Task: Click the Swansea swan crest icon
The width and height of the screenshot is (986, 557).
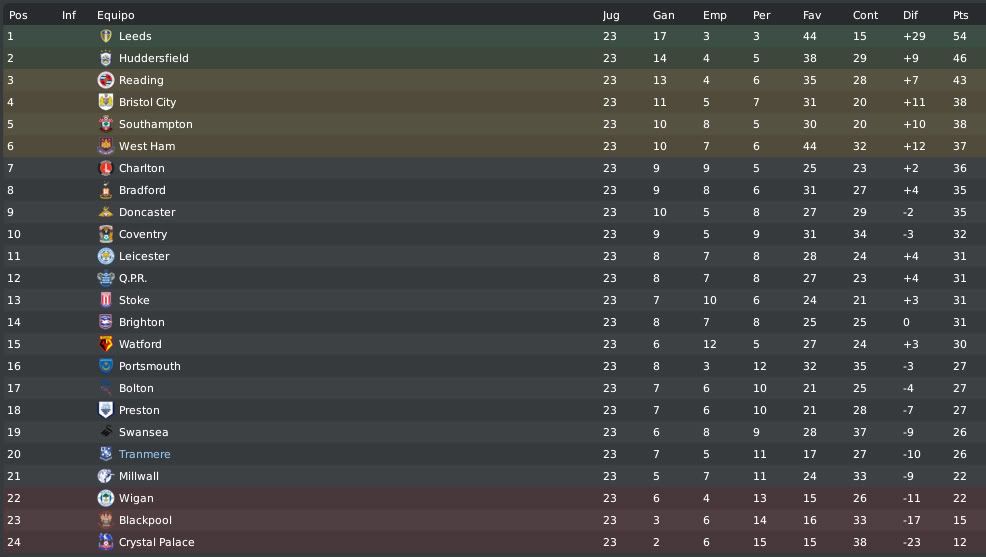Action: (106, 433)
